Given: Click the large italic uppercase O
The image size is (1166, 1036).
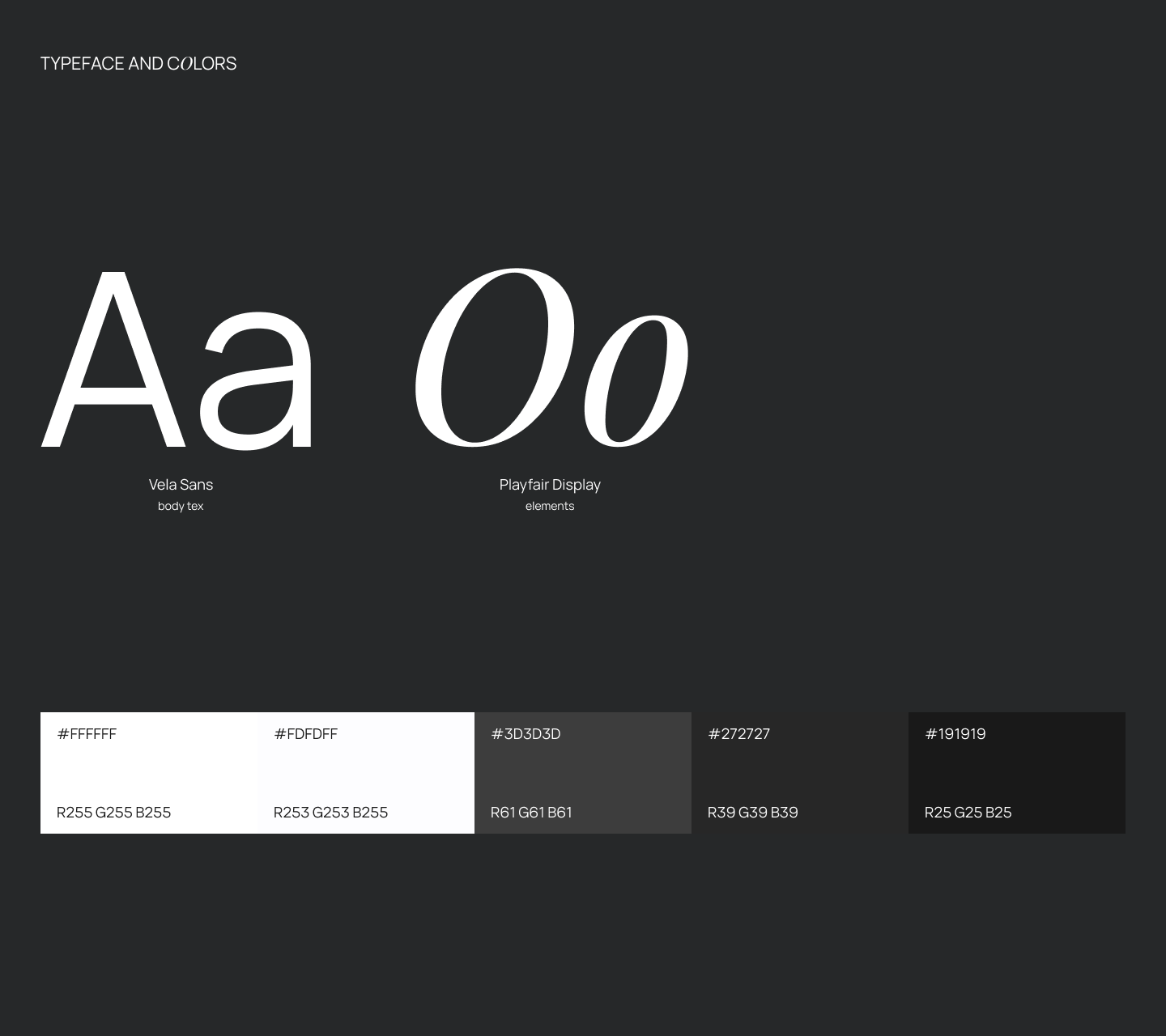Looking at the screenshot, I should coord(492,358).
